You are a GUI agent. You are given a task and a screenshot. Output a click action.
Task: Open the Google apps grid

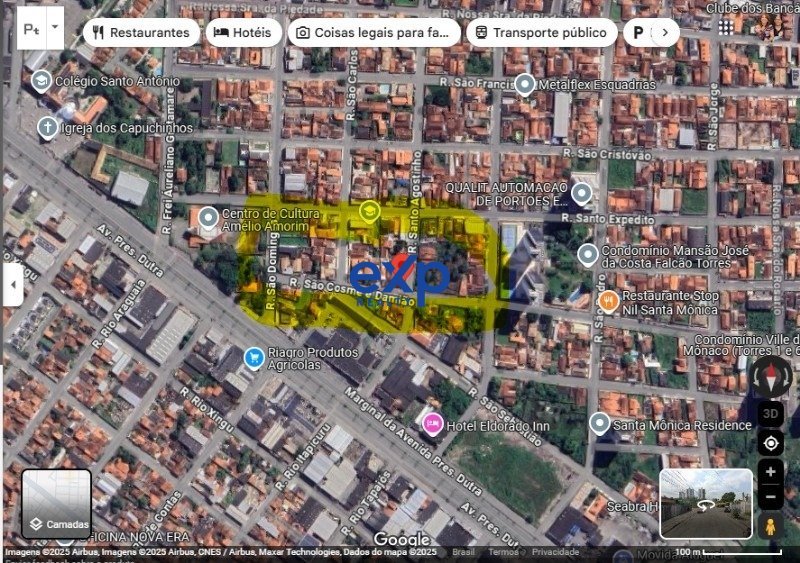tap(726, 27)
